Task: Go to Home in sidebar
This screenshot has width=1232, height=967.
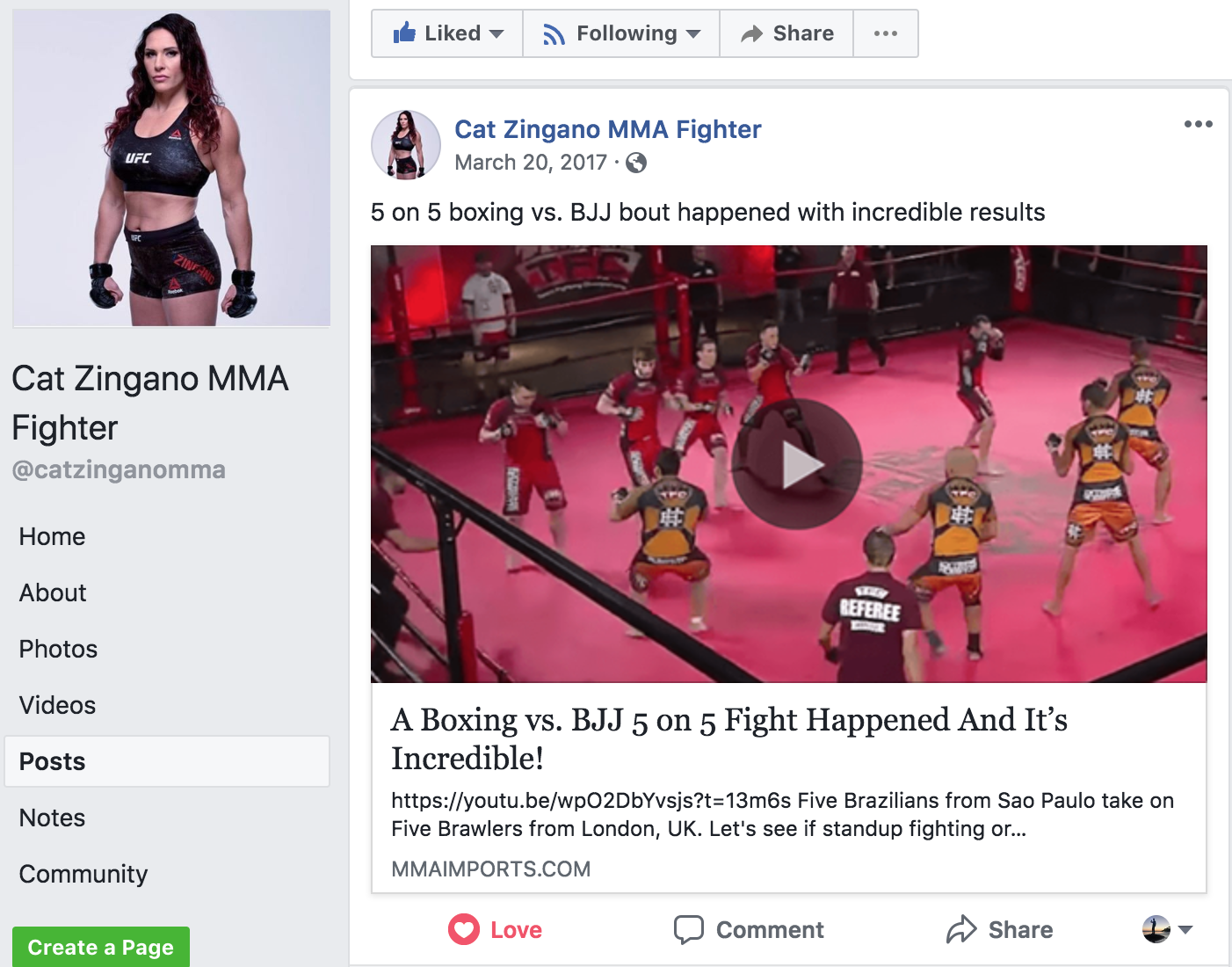Action: pyautogui.click(x=52, y=536)
